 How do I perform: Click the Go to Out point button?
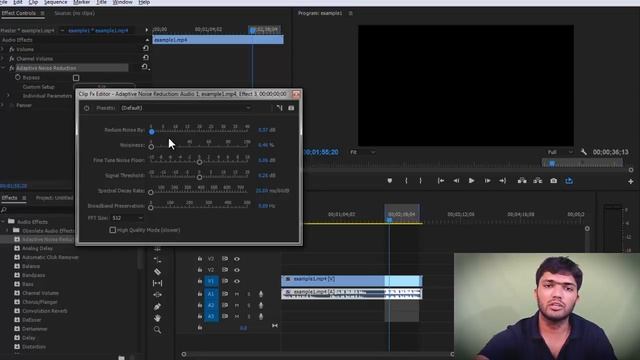pyautogui.click(x=503, y=180)
